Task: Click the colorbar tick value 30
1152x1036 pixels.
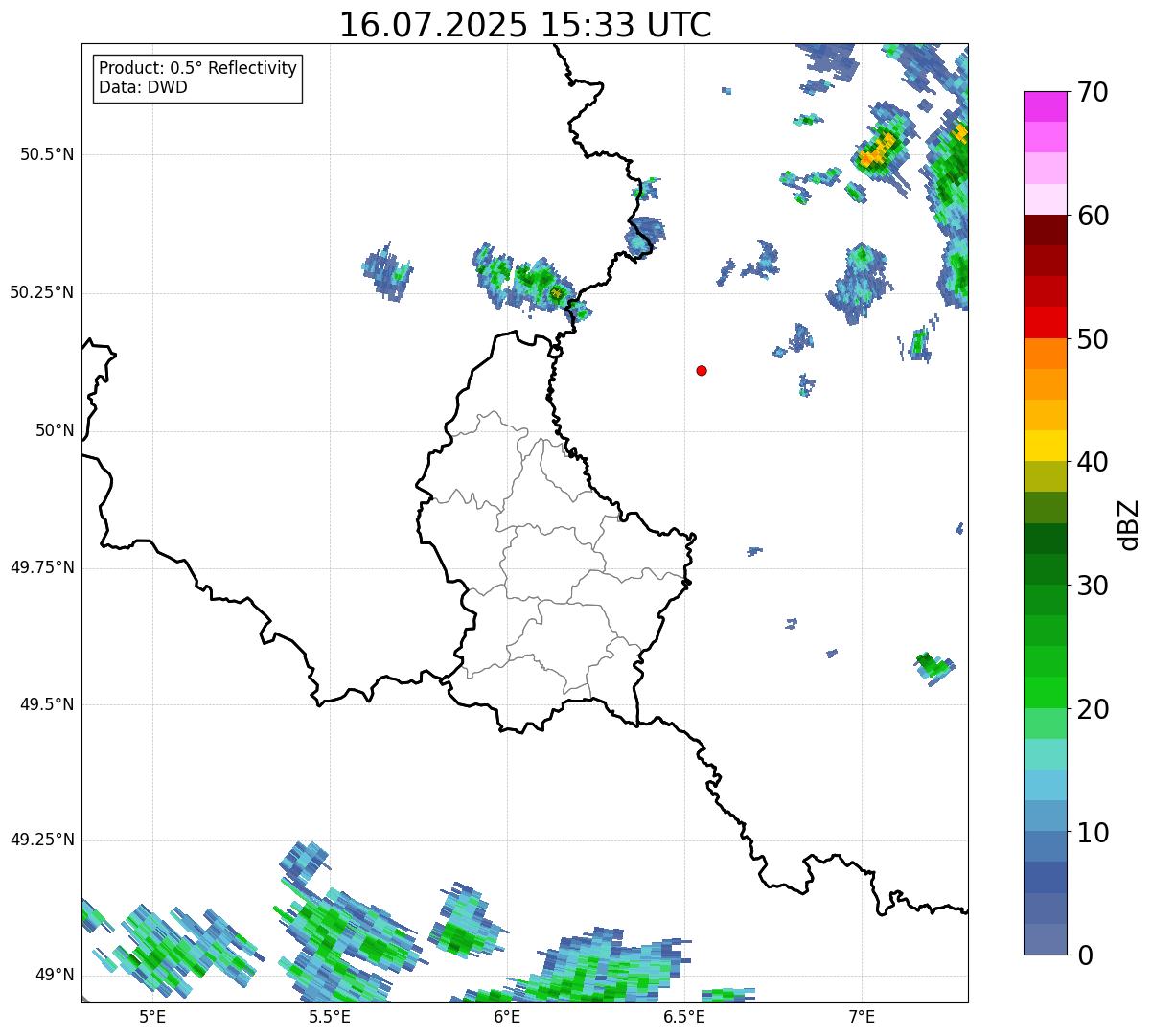Action: [1093, 586]
